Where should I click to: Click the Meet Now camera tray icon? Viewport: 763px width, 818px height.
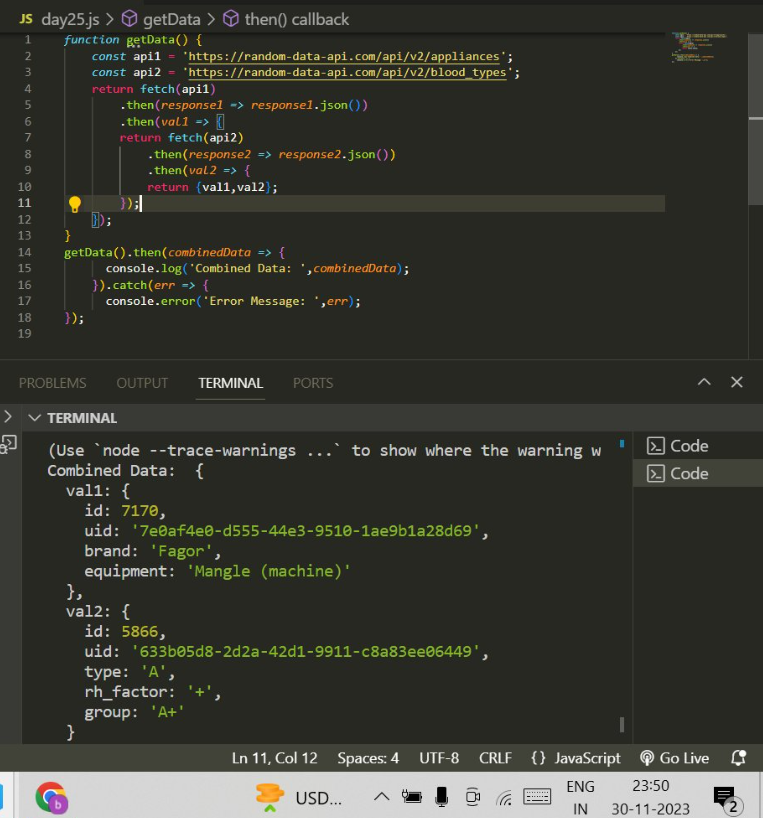(x=473, y=797)
